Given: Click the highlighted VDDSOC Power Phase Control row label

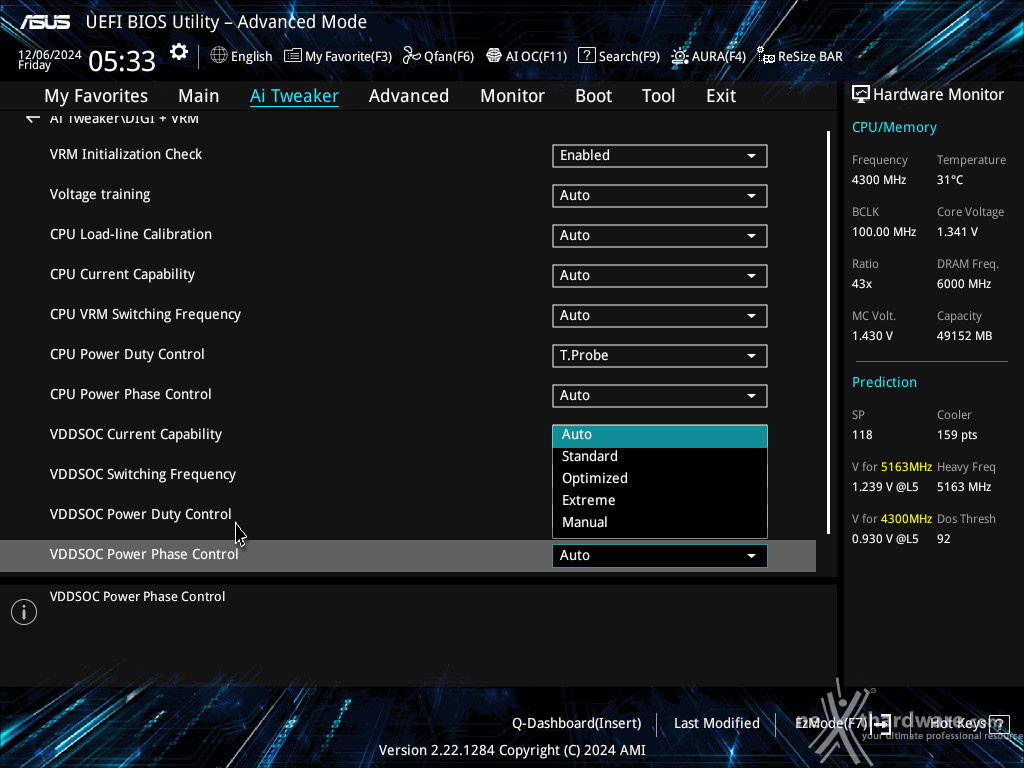Looking at the screenshot, I should point(144,554).
